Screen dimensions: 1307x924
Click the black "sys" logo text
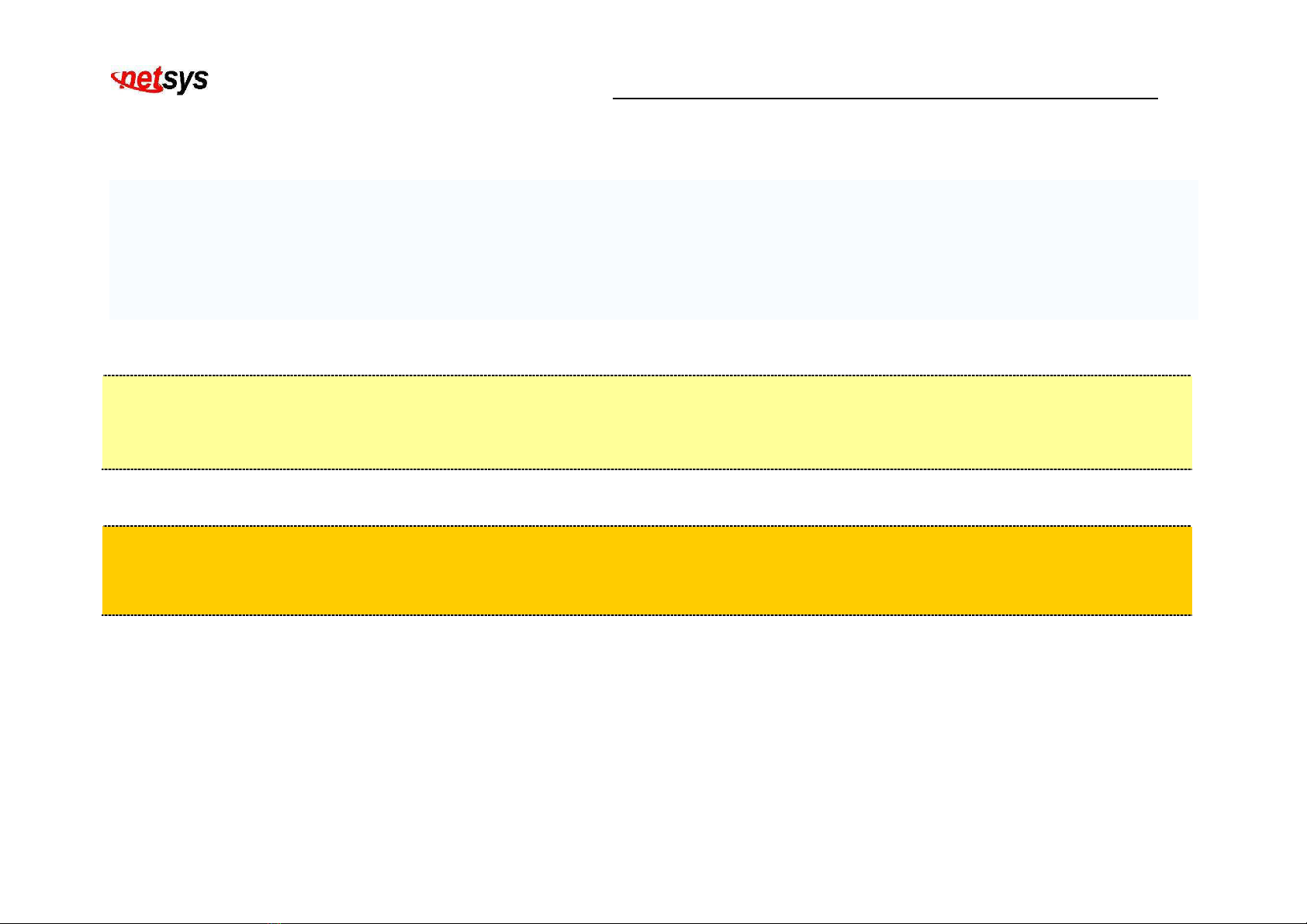click(185, 81)
